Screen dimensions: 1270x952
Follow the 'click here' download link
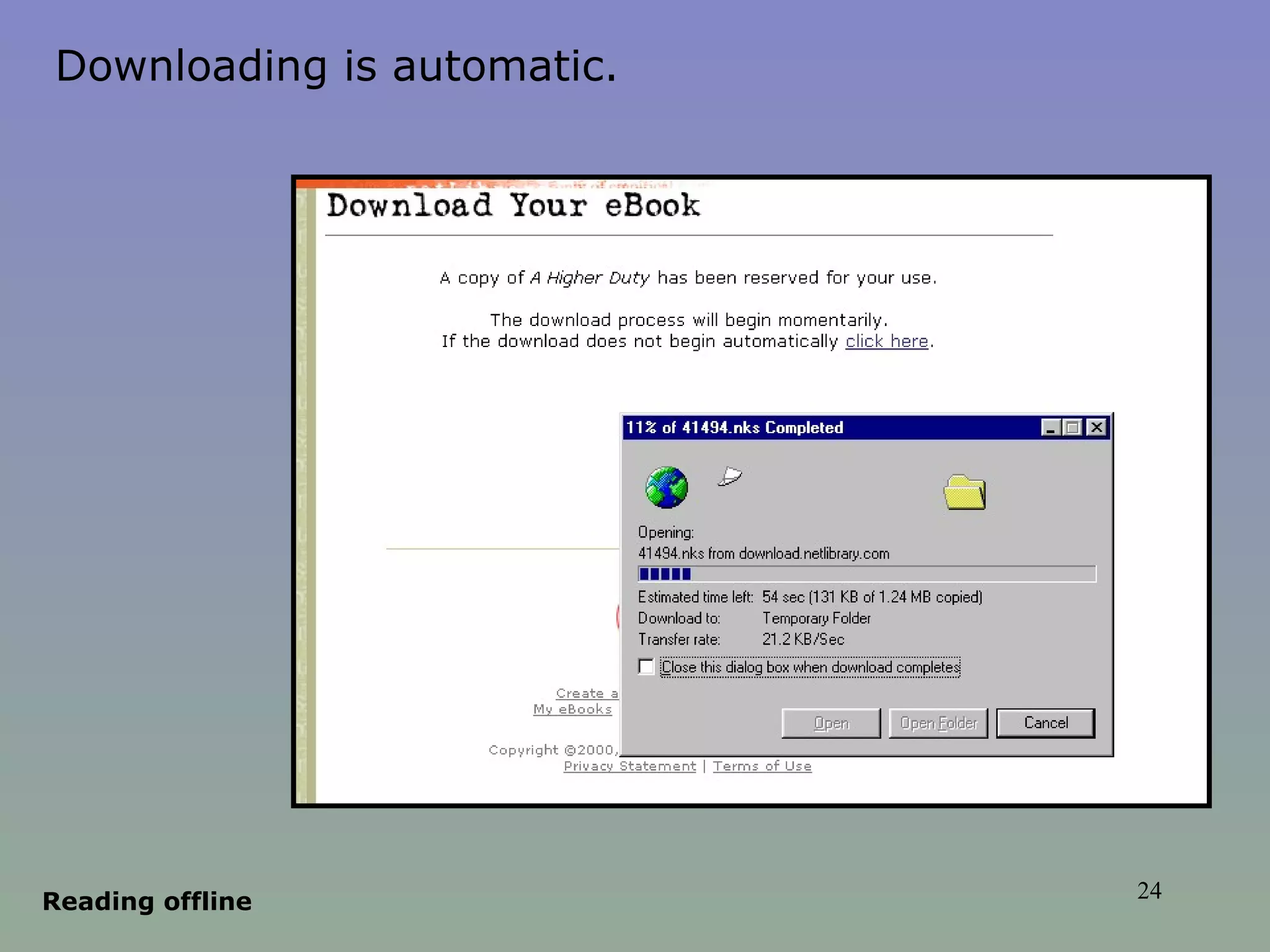(887, 342)
